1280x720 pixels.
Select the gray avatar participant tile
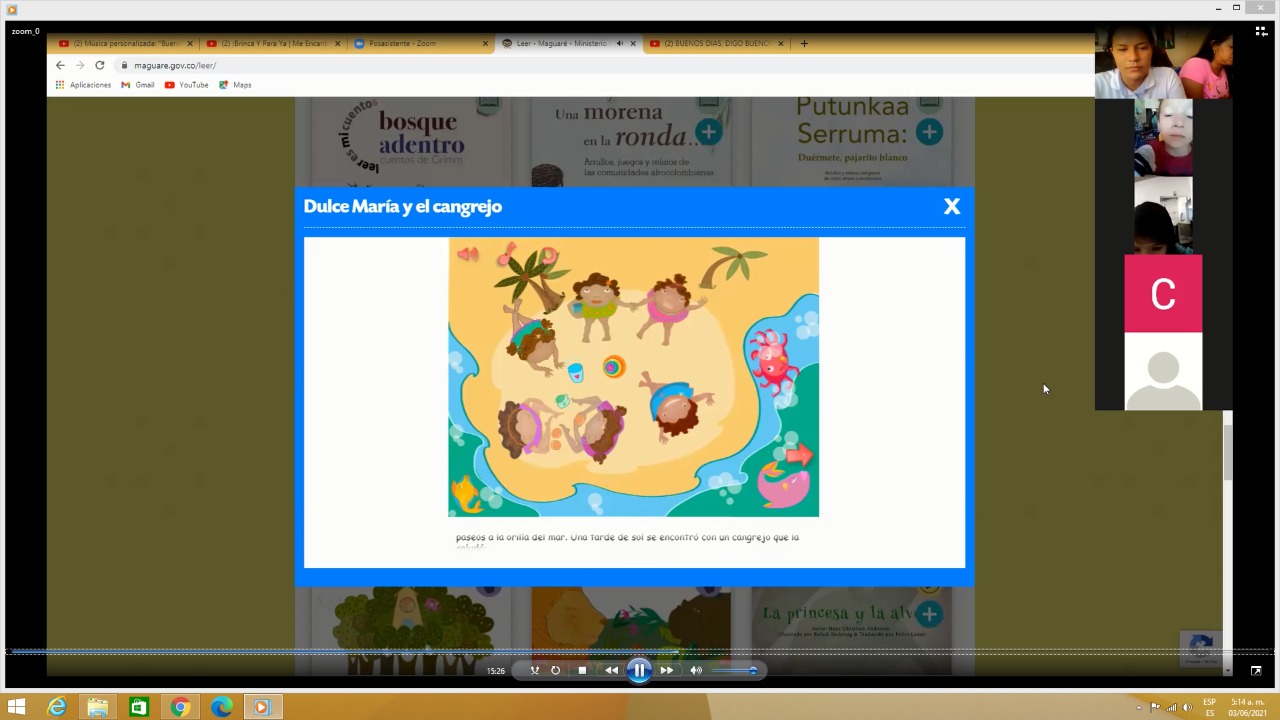point(1163,371)
